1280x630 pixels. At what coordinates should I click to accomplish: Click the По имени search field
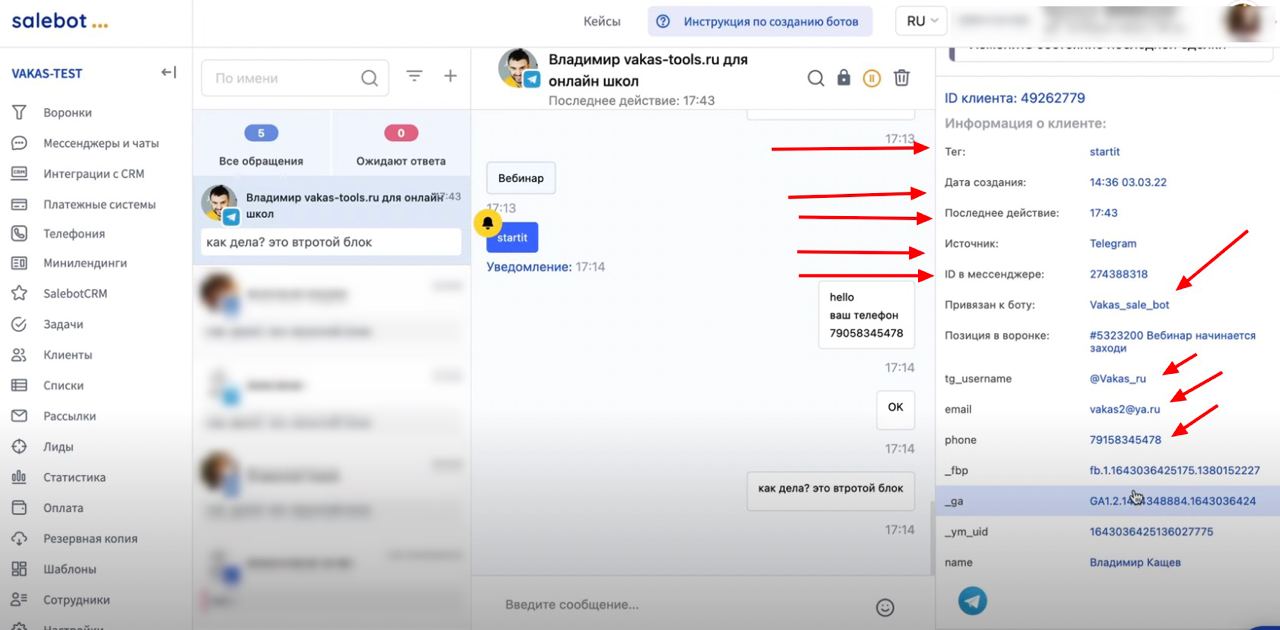[285, 78]
